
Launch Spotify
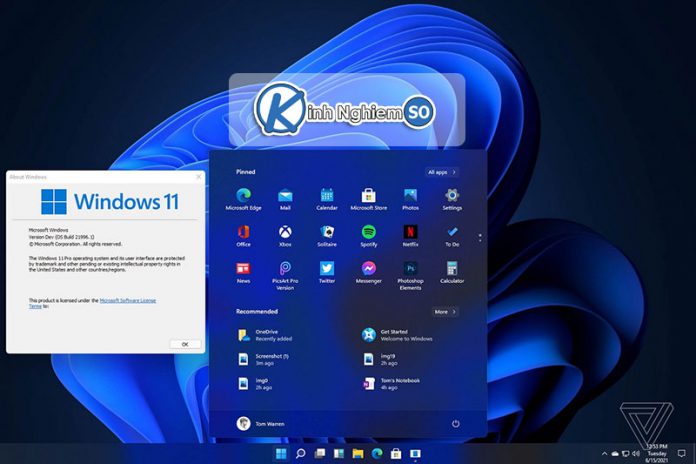(x=368, y=236)
